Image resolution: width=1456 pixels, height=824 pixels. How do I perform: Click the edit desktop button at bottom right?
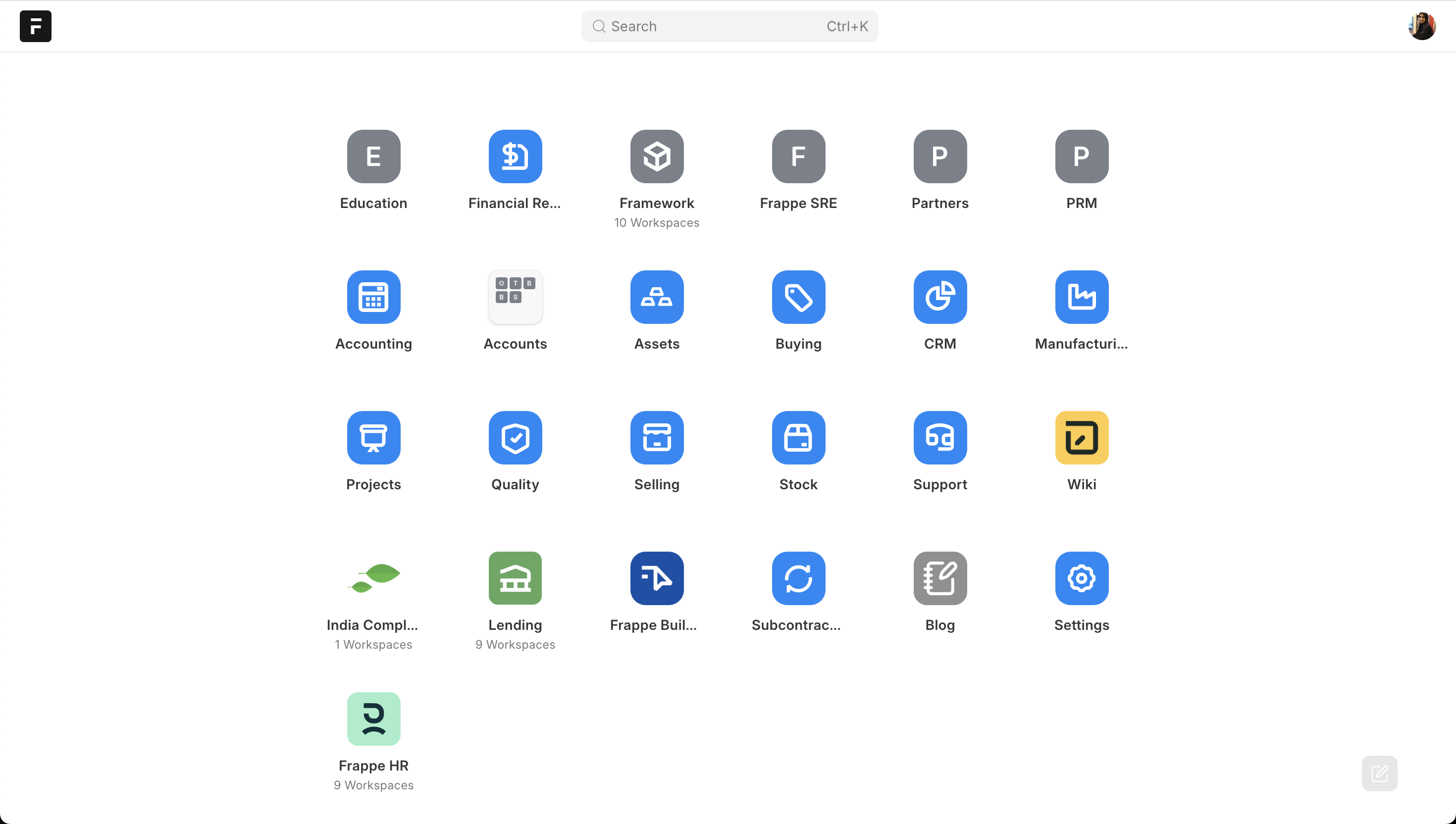1379,773
